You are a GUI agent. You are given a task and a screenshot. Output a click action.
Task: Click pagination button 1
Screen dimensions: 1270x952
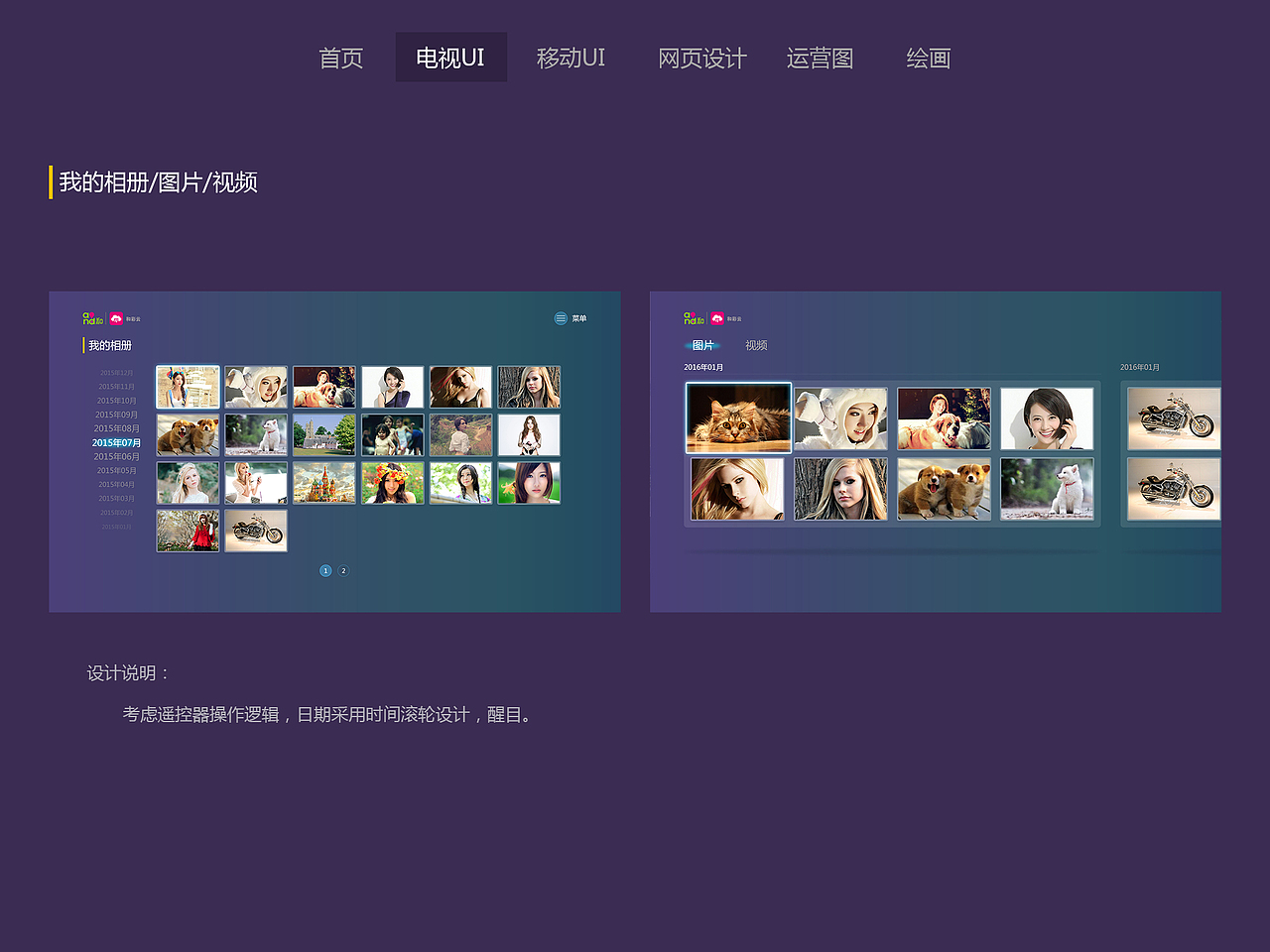point(325,570)
